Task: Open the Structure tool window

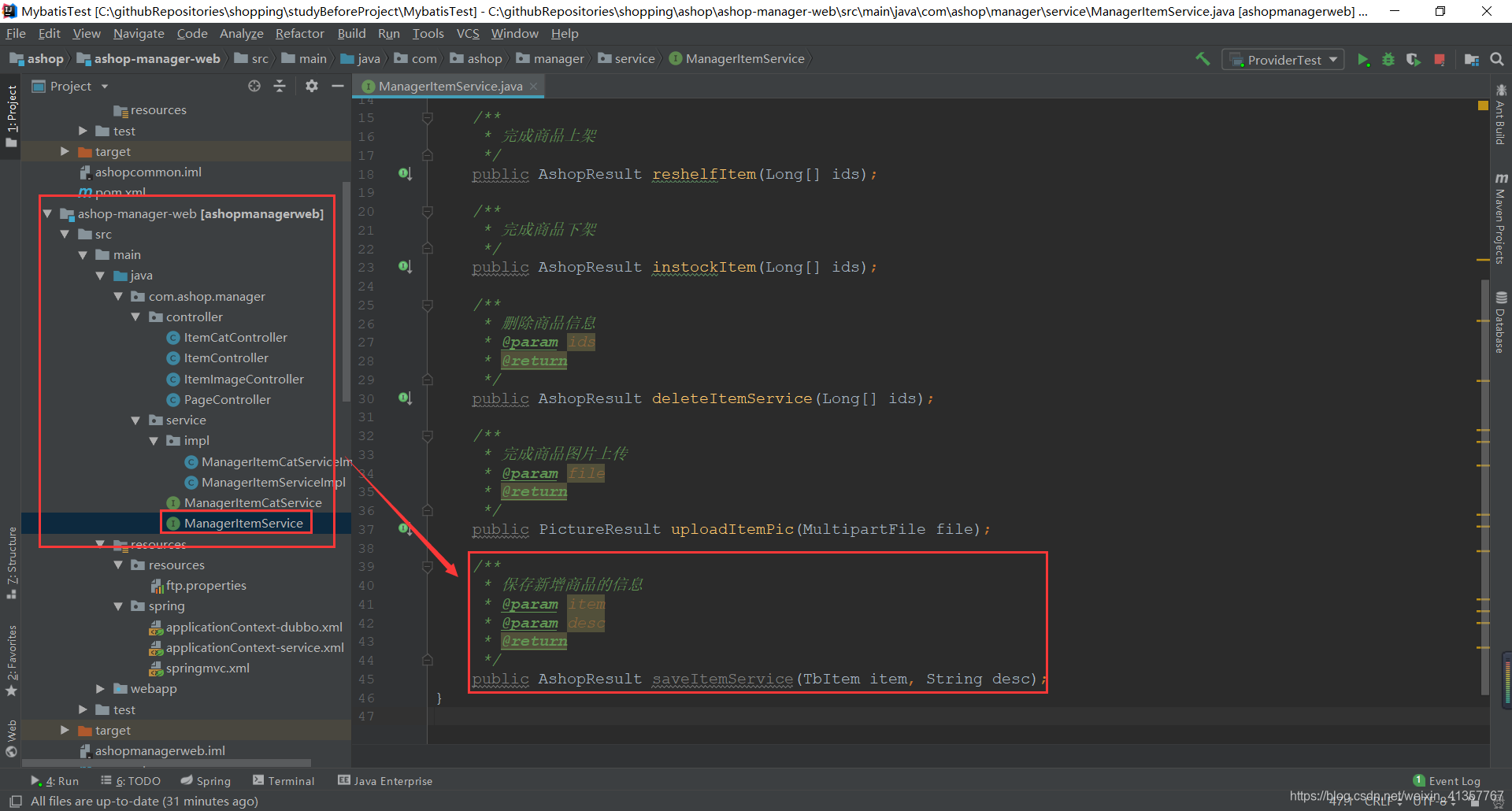Action: click(12, 562)
